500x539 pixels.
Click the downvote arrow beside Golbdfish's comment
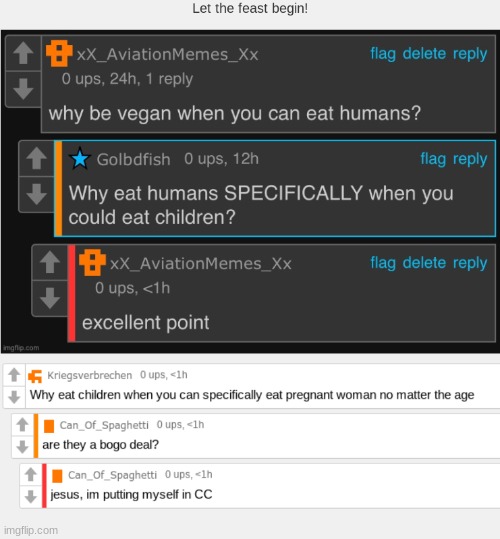(x=36, y=194)
